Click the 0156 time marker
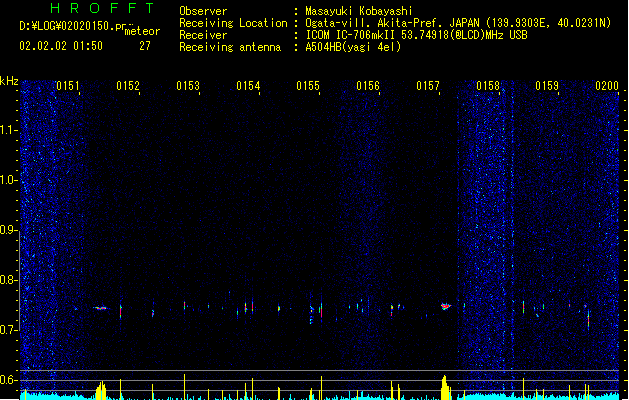The height and width of the screenshot is (400, 629). 368,86
